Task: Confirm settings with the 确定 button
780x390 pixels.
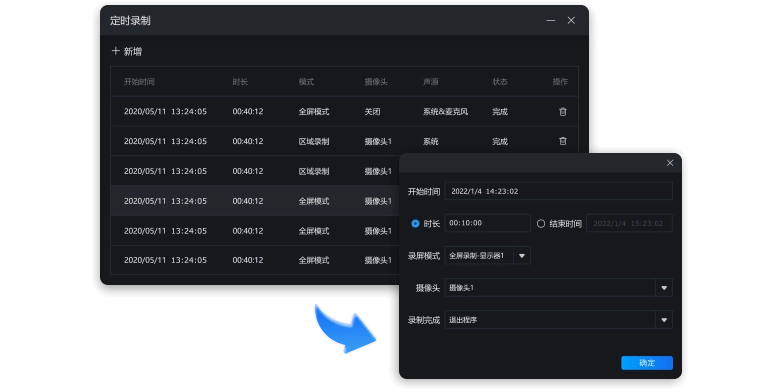Action: 647,363
